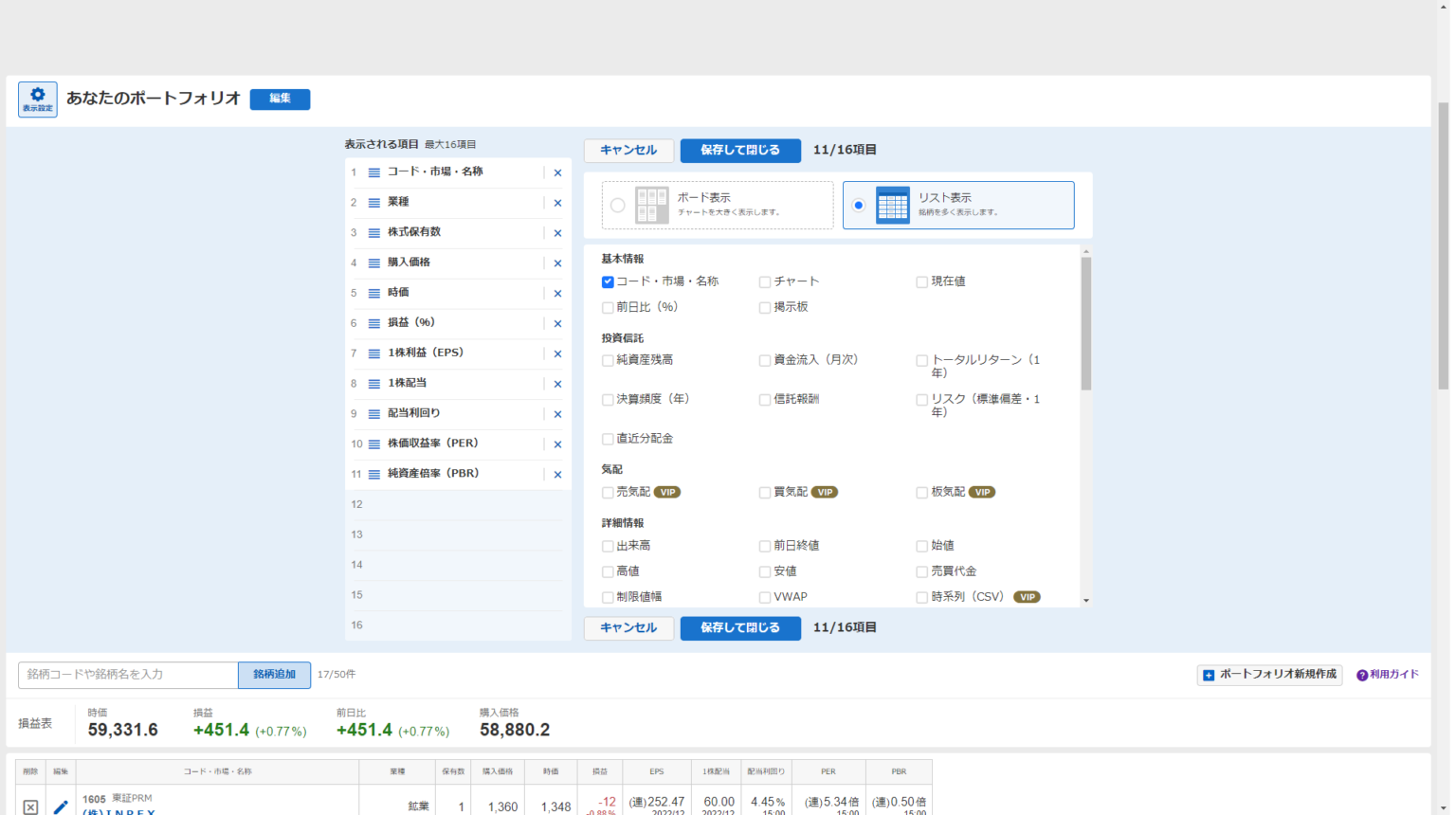Image resolution: width=1456 pixels, height=815 pixels.
Task: Remove 配当利回り item with its X
Action: pos(557,414)
